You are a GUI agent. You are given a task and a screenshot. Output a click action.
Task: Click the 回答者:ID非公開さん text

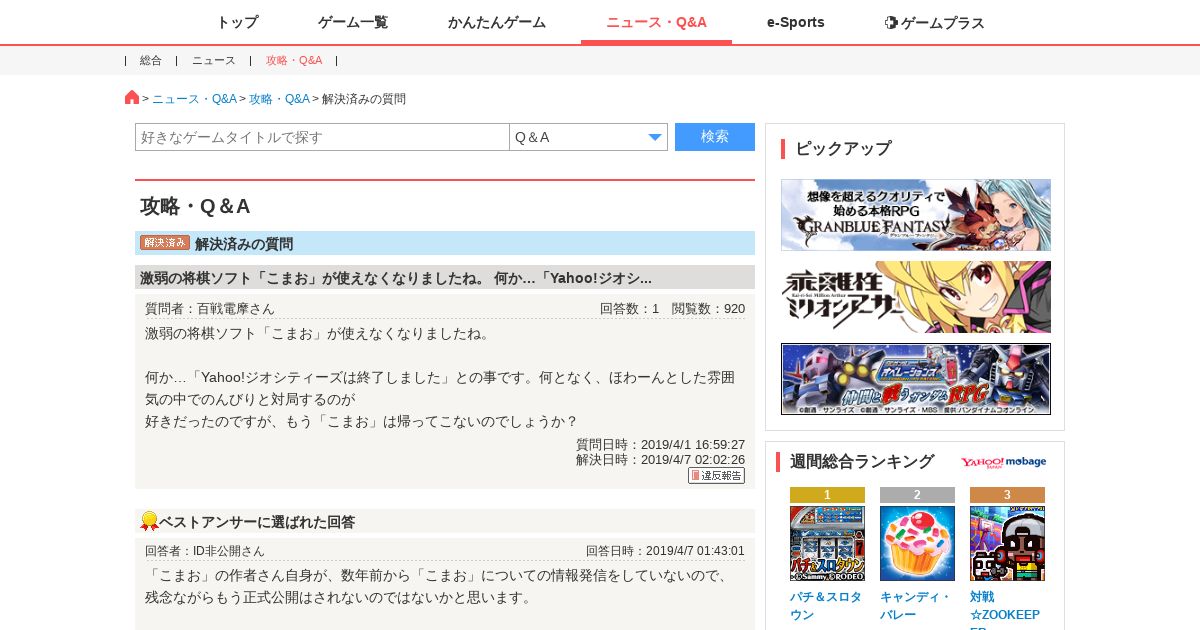[205, 551]
